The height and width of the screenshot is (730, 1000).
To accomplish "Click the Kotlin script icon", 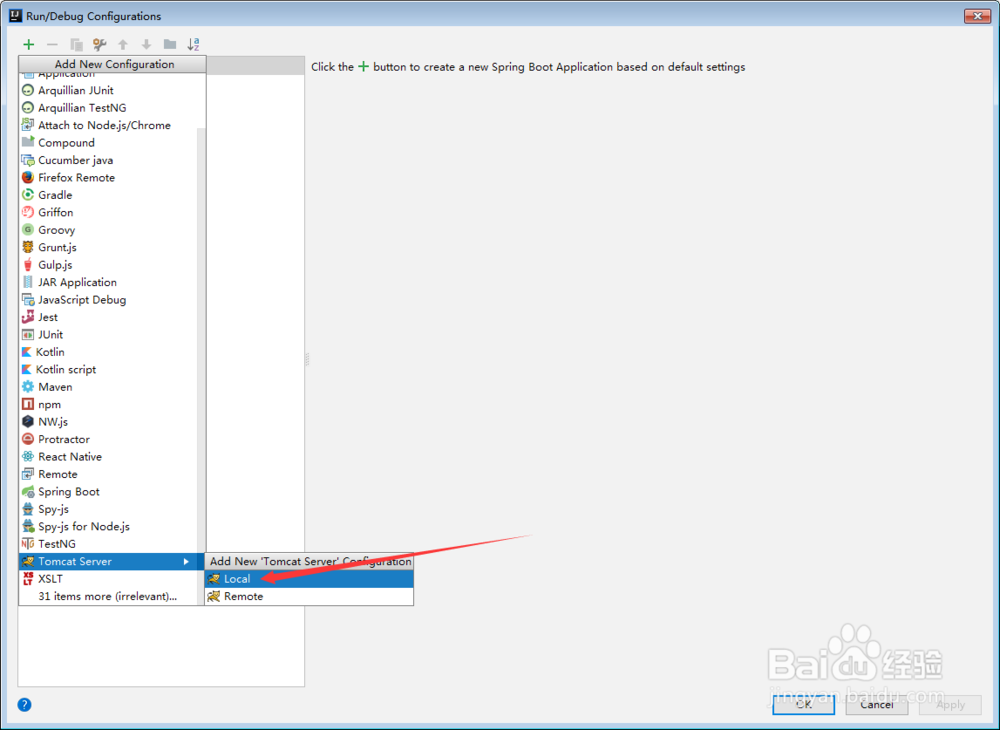I will (x=26, y=369).
